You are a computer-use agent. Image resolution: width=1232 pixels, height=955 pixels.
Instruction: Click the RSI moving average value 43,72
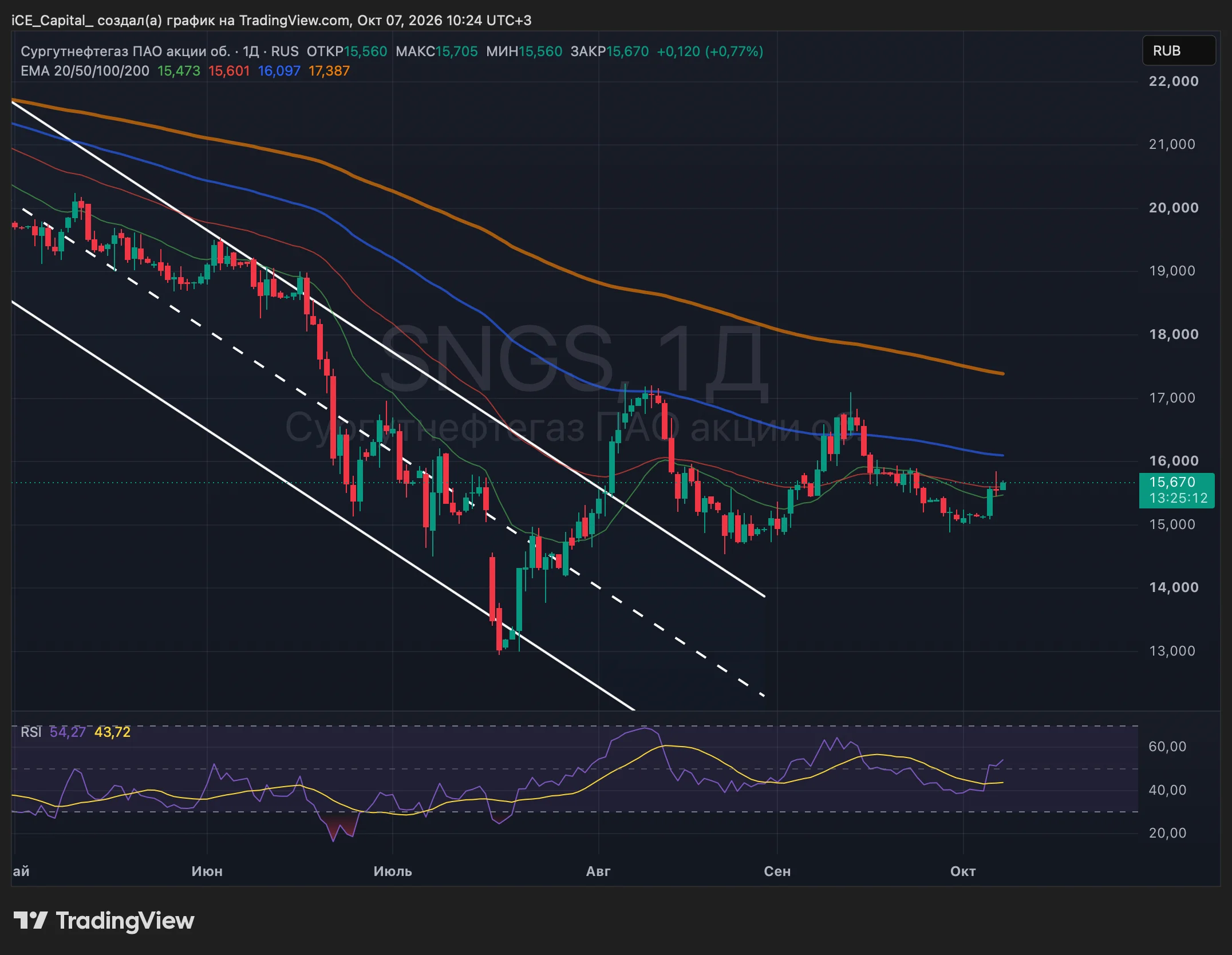[112, 732]
